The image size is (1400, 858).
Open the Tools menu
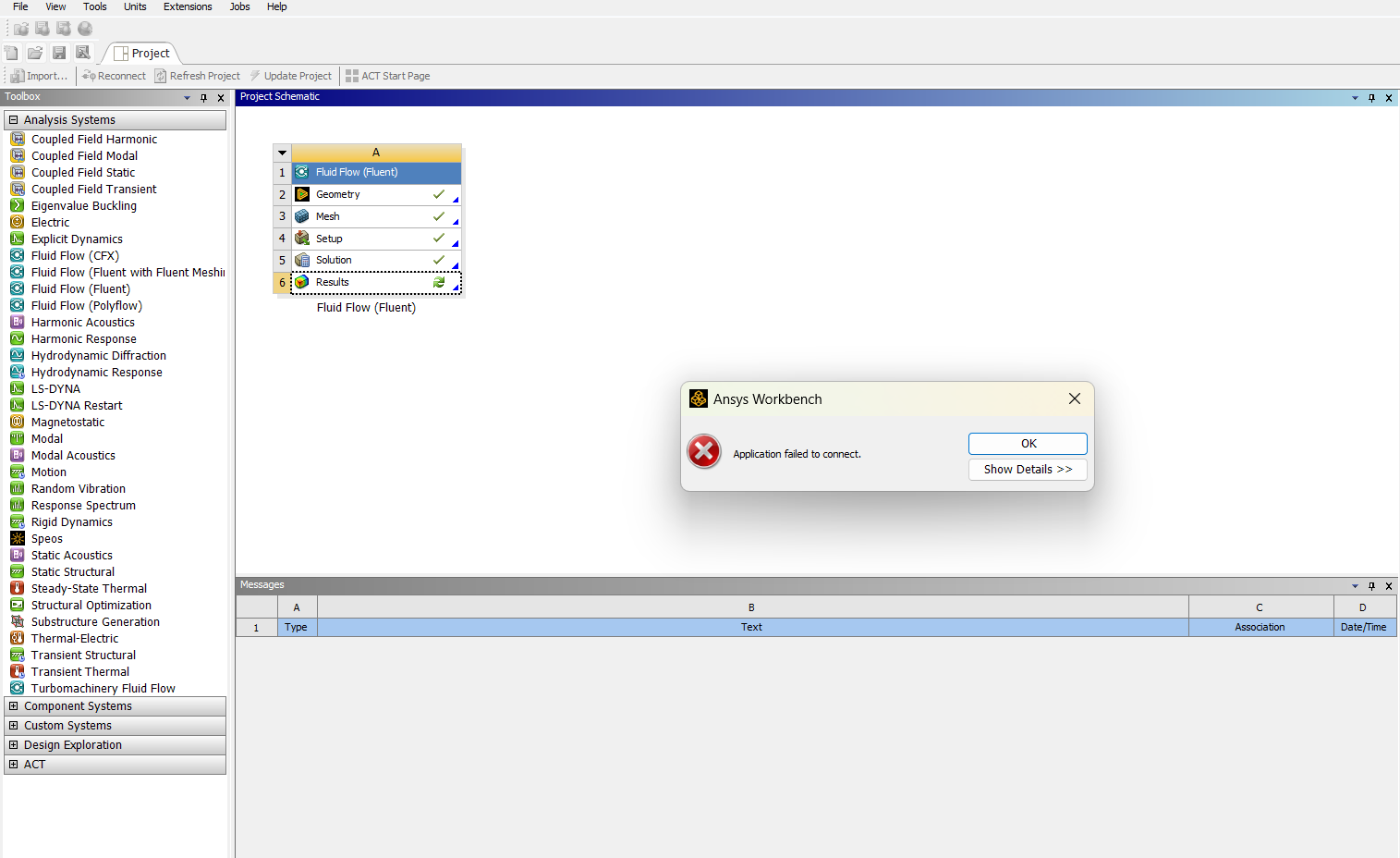click(x=95, y=6)
